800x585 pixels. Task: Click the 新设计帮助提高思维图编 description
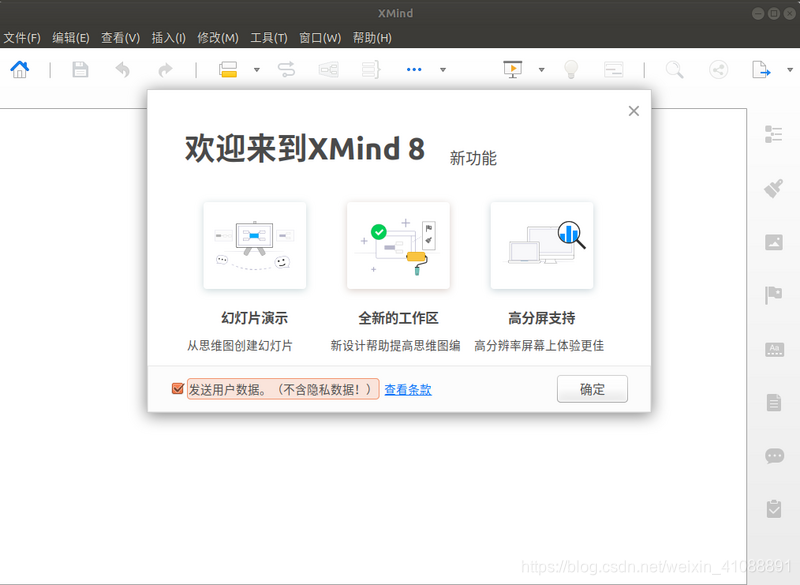pyautogui.click(x=395, y=346)
